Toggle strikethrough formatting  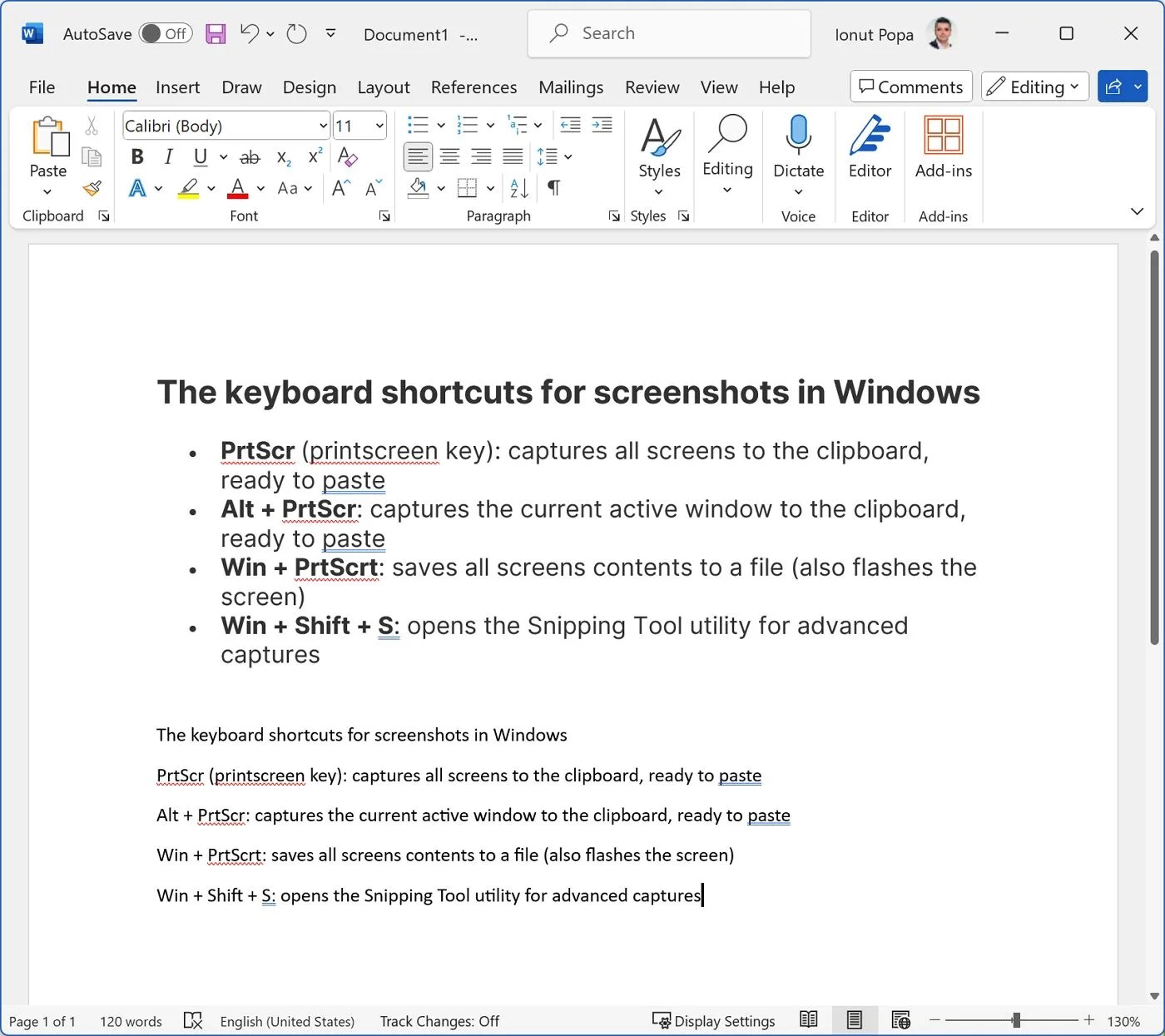[250, 157]
